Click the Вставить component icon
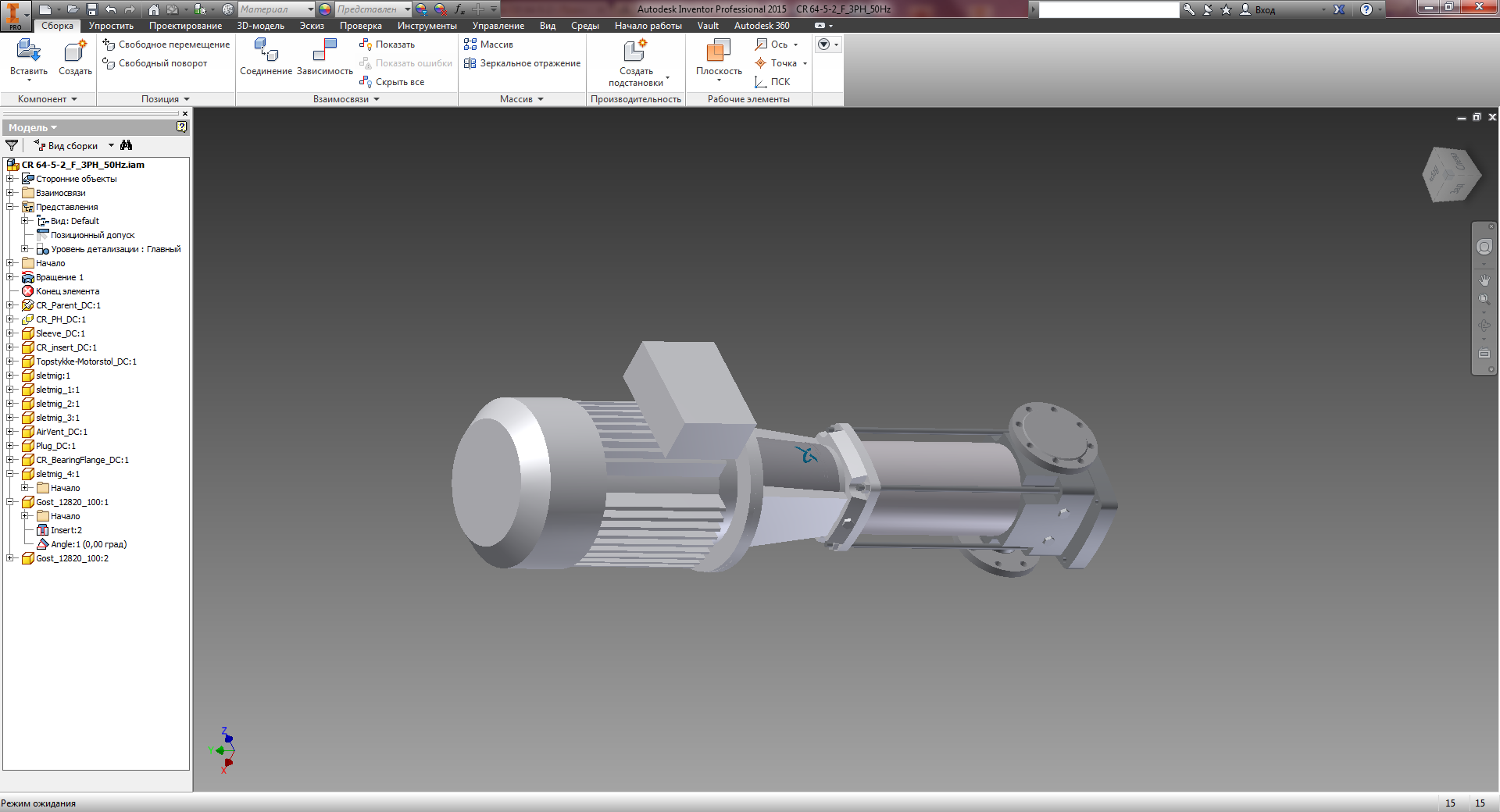Image resolution: width=1500 pixels, height=812 pixels. coord(29,52)
